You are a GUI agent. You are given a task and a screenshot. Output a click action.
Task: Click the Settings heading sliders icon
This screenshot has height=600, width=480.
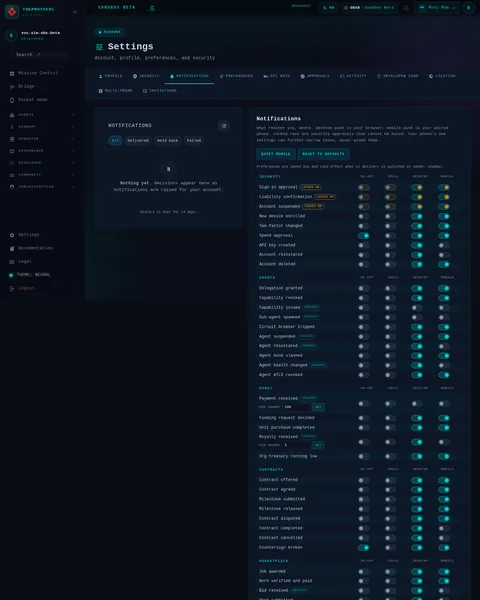(99, 47)
